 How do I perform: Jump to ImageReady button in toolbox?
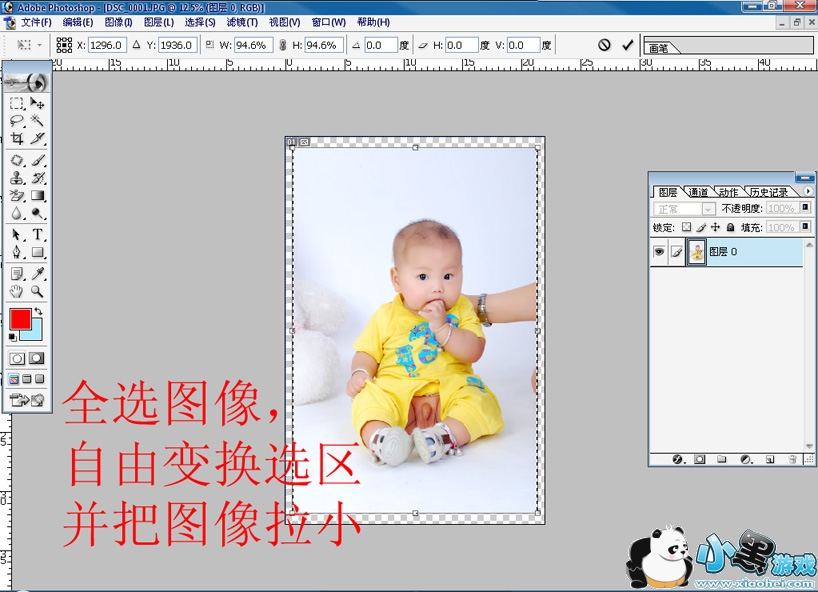[27, 401]
